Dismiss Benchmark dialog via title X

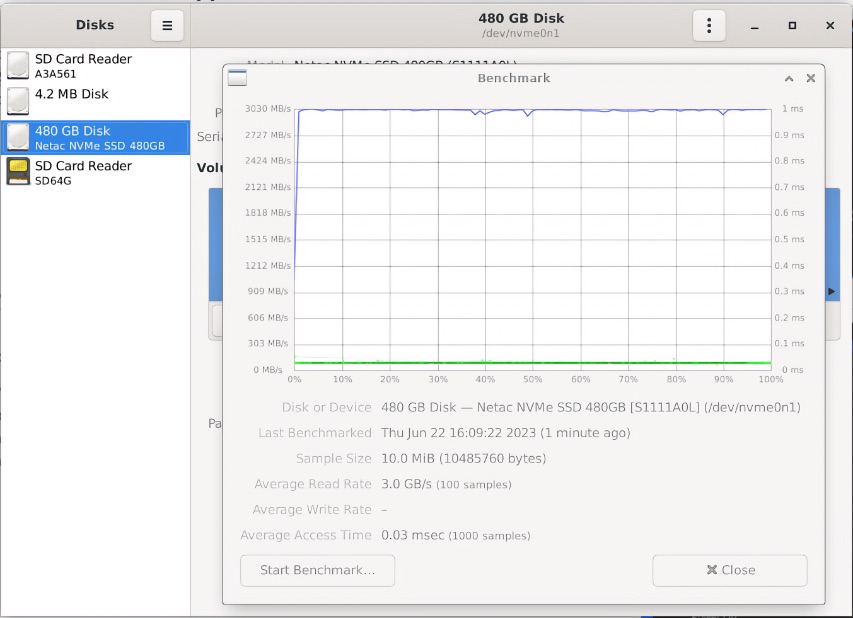(811, 78)
